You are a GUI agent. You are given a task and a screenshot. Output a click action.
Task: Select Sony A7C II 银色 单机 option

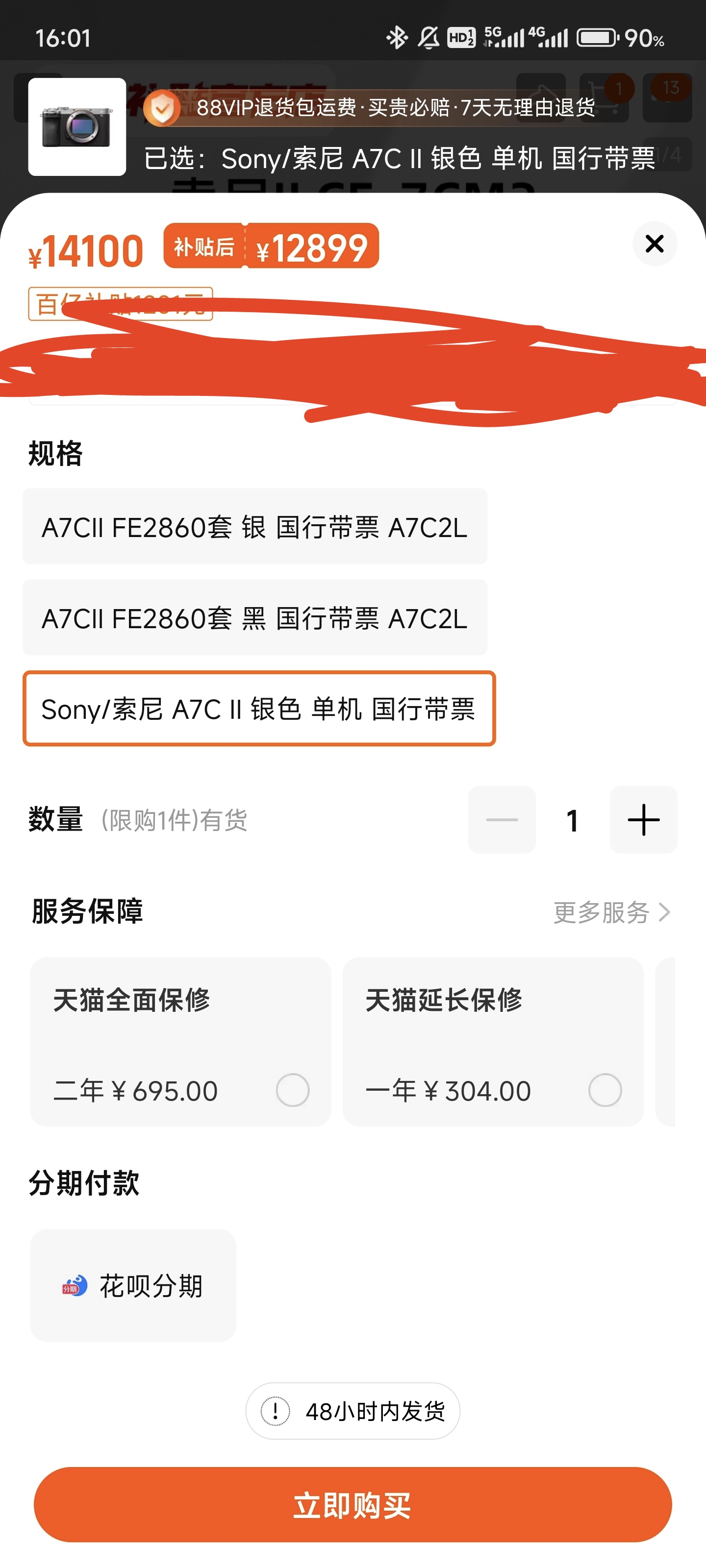tap(259, 709)
